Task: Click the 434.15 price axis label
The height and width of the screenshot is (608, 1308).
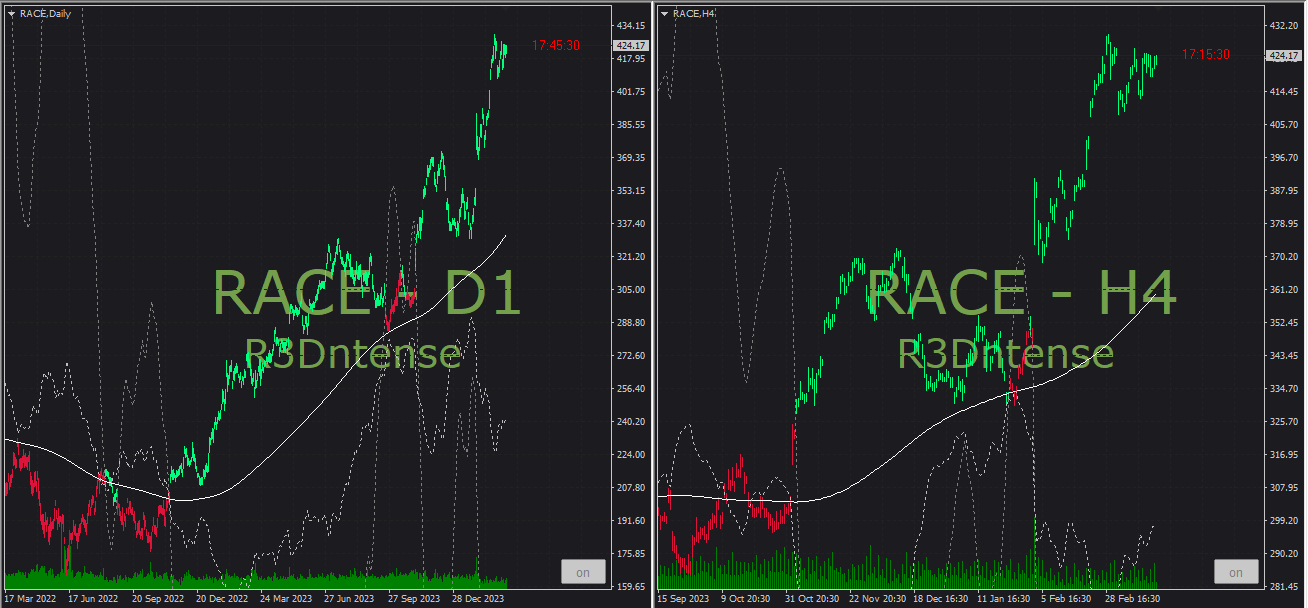Action: pyautogui.click(x=630, y=25)
